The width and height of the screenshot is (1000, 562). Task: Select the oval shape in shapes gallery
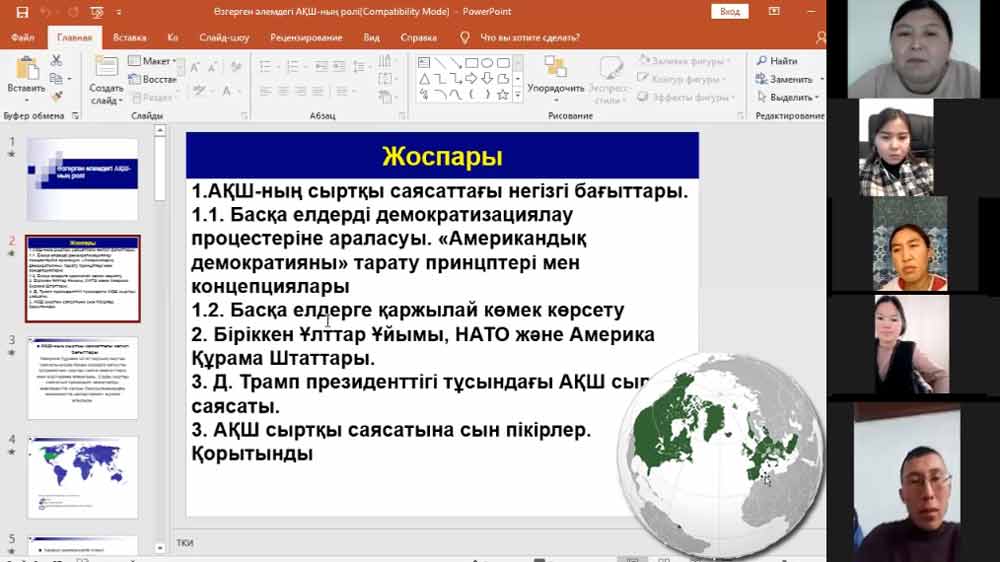tap(486, 62)
